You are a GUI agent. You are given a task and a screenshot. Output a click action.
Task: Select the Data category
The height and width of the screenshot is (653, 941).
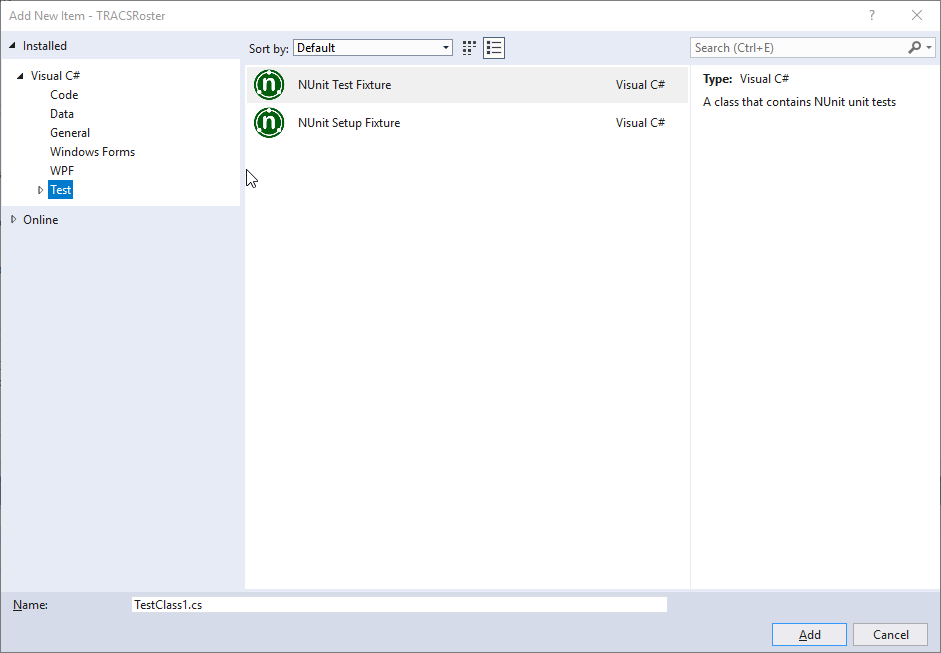point(62,114)
